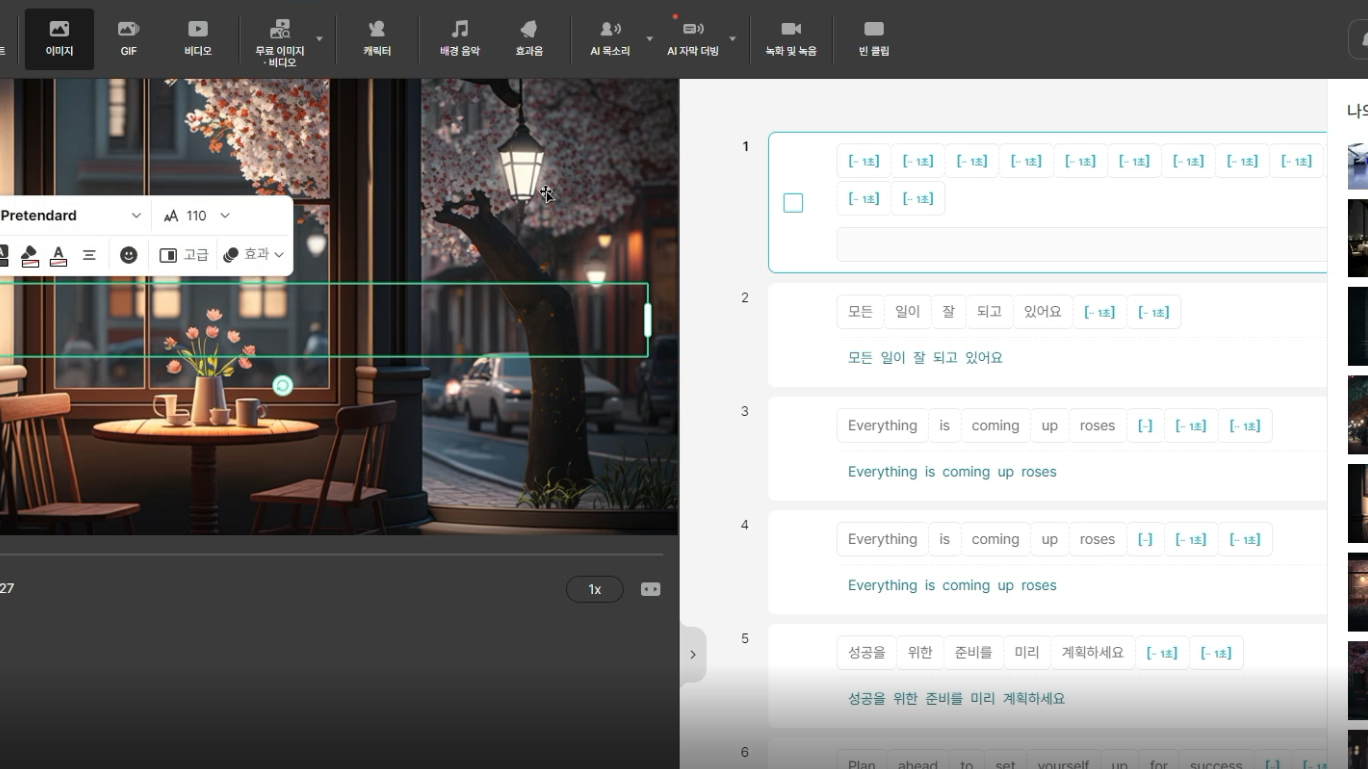Screen dimensions: 1368x769
Task: Start 녹화 및 녹음 recording
Action: point(791,39)
